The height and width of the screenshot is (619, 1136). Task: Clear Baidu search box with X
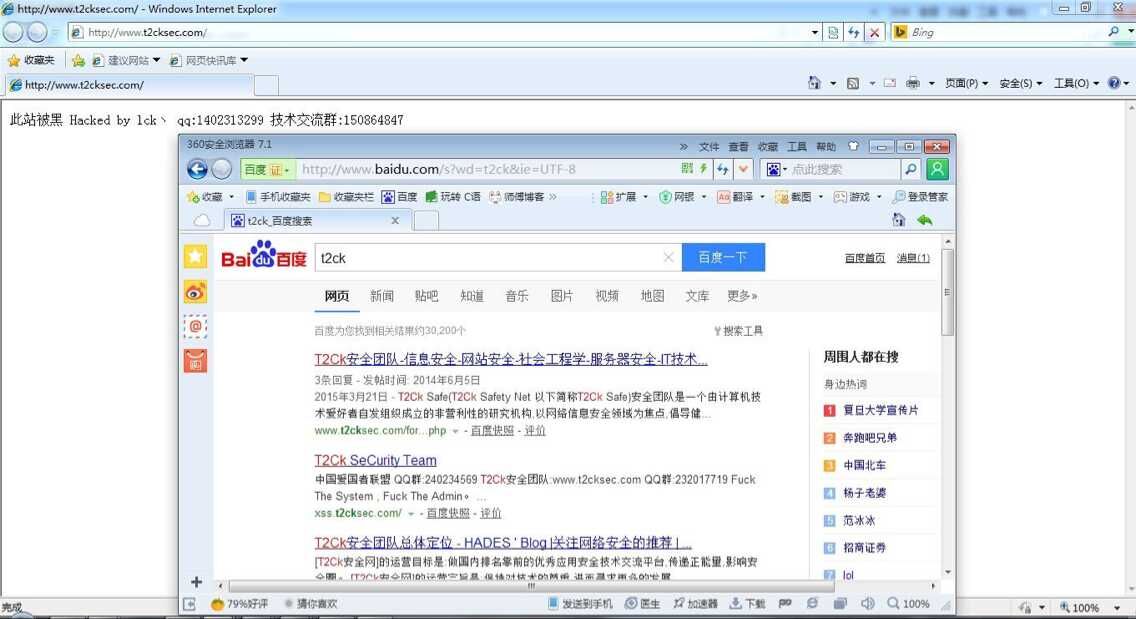click(x=668, y=257)
